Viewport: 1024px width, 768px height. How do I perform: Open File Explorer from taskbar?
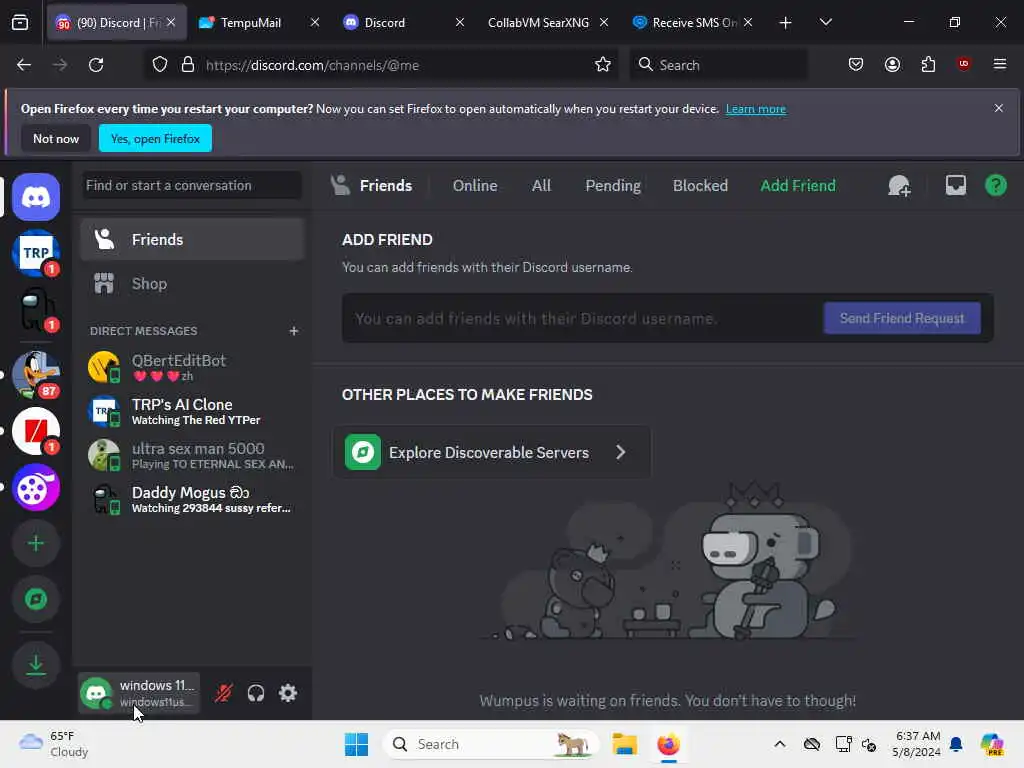click(624, 744)
